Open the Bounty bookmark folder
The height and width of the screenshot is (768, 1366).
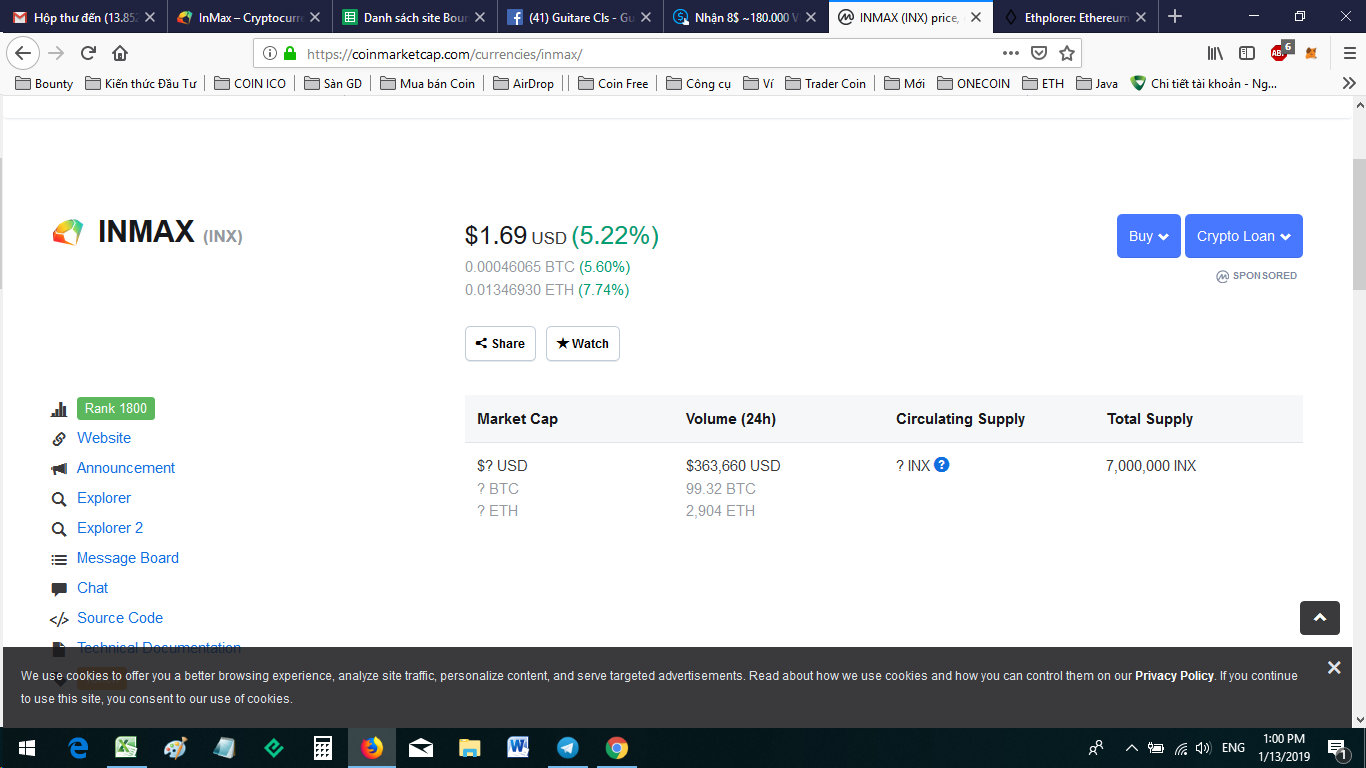tap(44, 83)
